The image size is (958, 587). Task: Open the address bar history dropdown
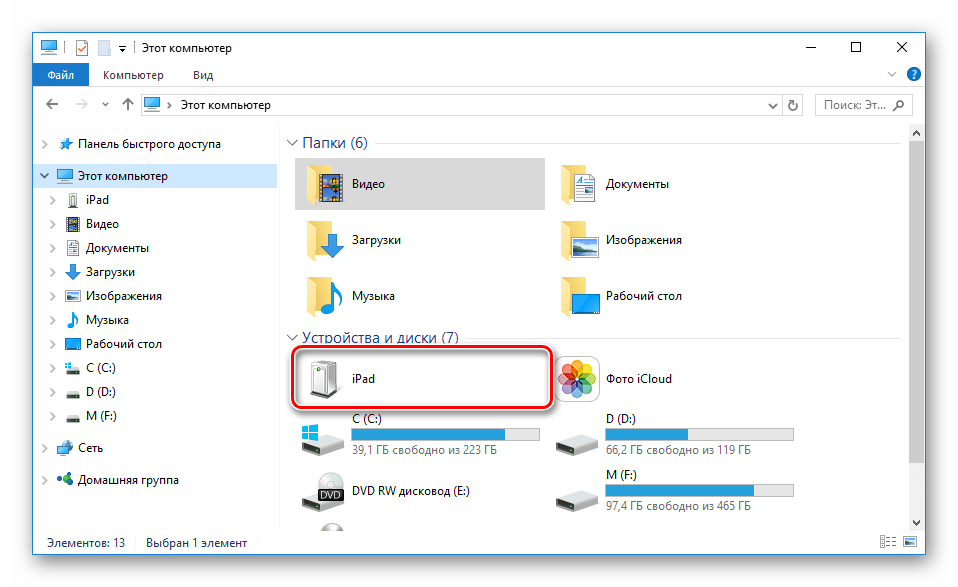(773, 105)
